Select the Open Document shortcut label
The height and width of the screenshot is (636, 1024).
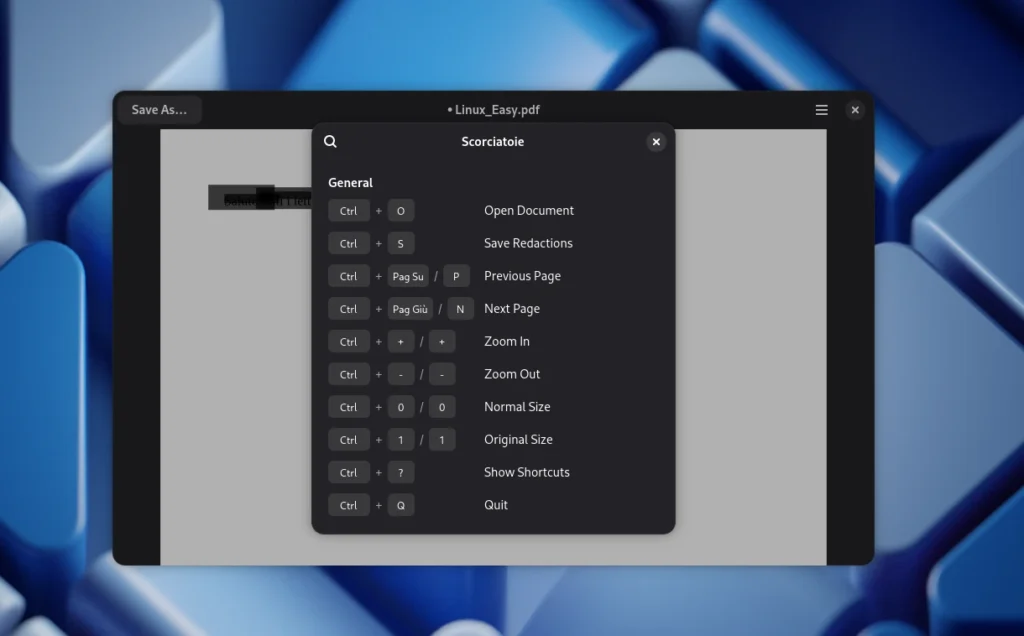tap(529, 211)
